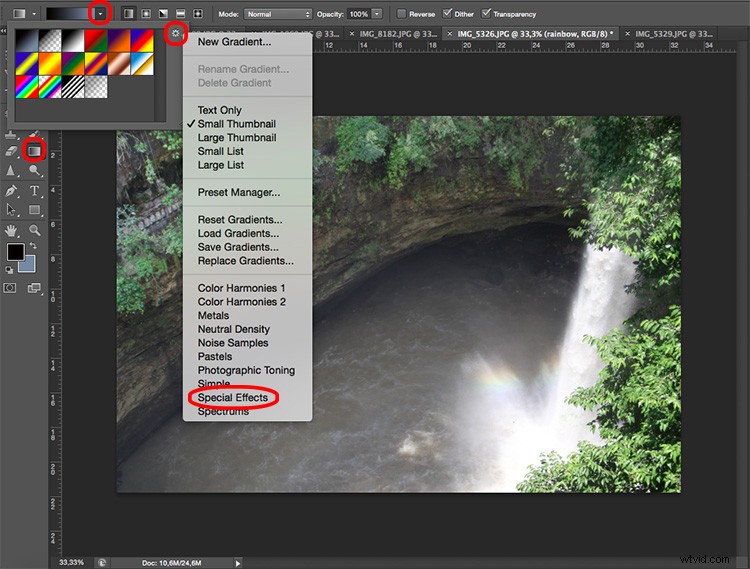Choose Reset Gradients... menu entry
The width and height of the screenshot is (750, 569).
point(240,220)
